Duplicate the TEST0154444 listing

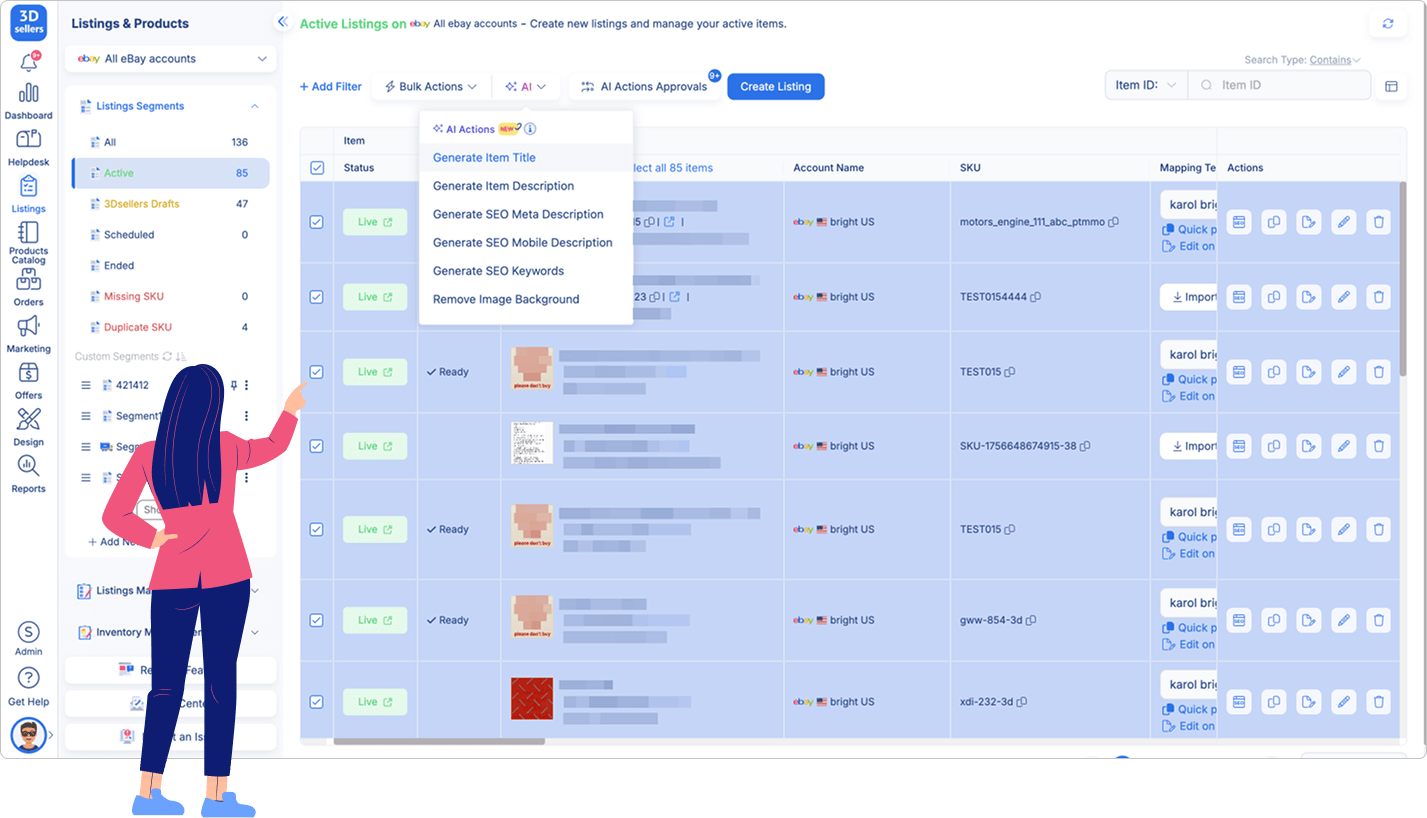[x=1274, y=297]
